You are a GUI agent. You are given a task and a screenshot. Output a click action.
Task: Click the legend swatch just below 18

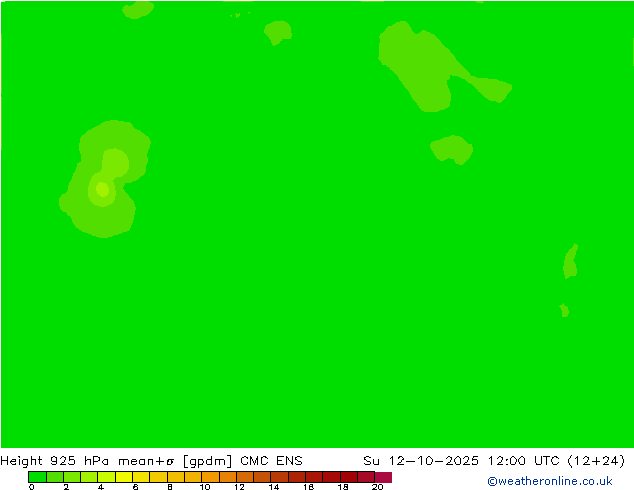(x=332, y=477)
